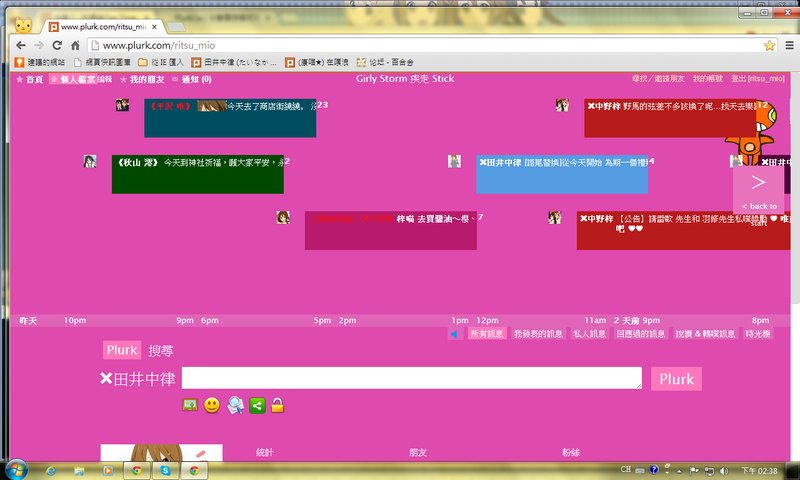Open Windows Explorer from the taskbar

coord(79,470)
